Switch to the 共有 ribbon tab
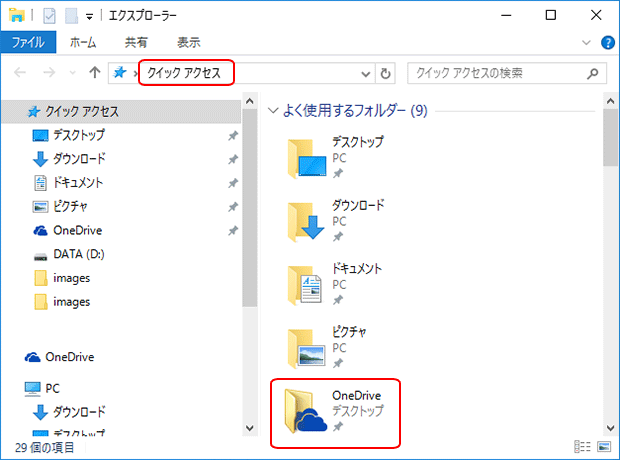 pos(136,42)
